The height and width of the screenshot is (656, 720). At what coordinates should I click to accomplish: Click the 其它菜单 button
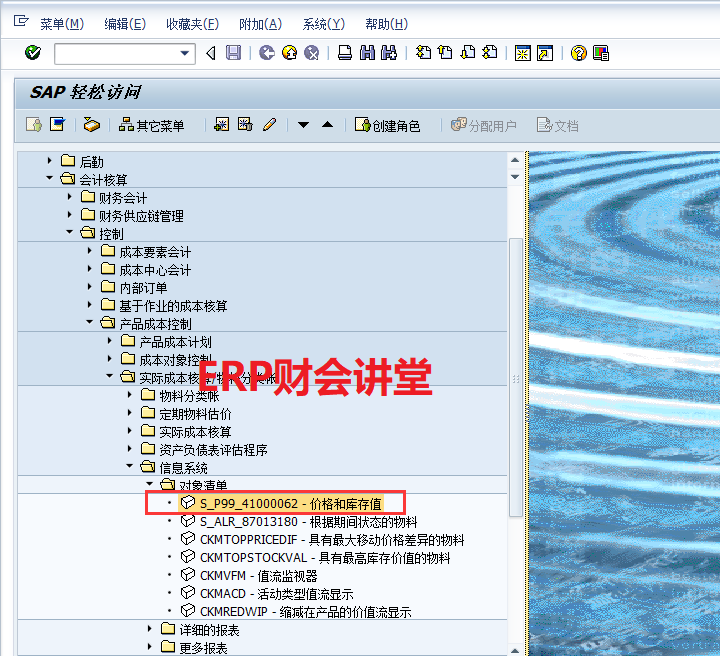click(x=152, y=125)
